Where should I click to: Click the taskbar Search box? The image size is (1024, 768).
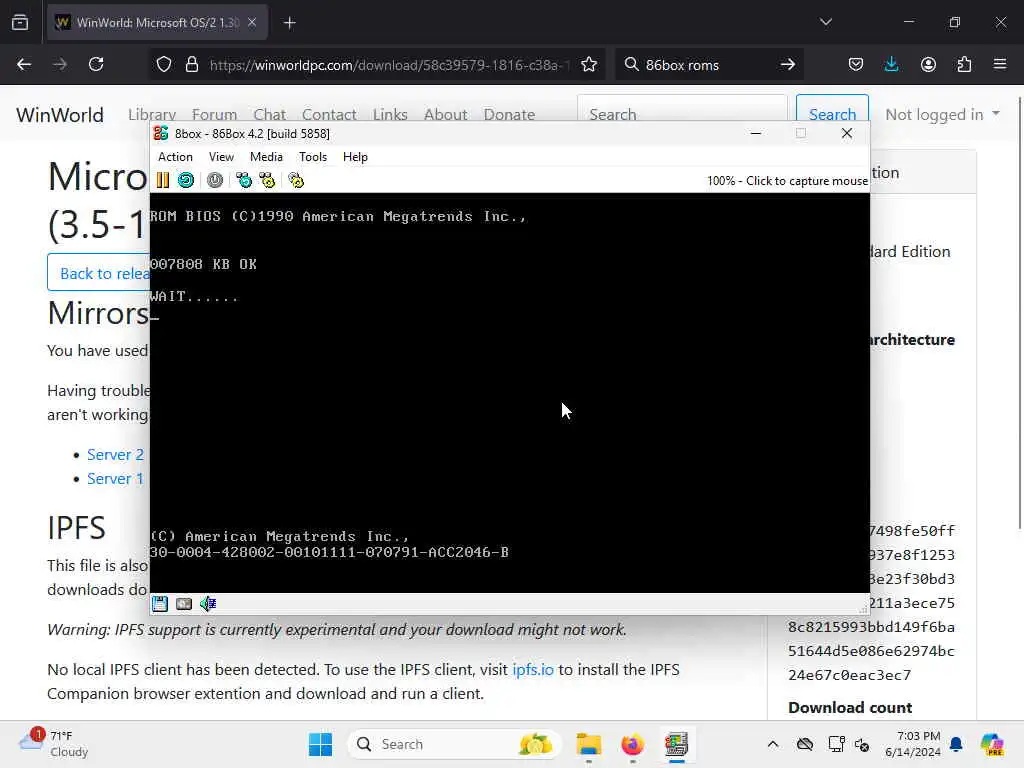[x=454, y=744]
